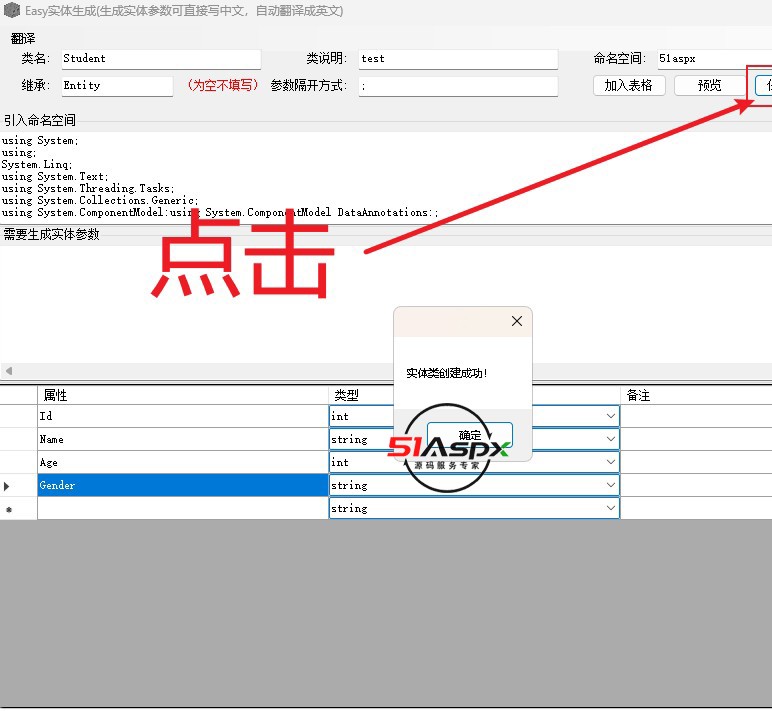This screenshot has width=772, height=711.
Task: Select the Name cell in the grid
Action: point(183,439)
